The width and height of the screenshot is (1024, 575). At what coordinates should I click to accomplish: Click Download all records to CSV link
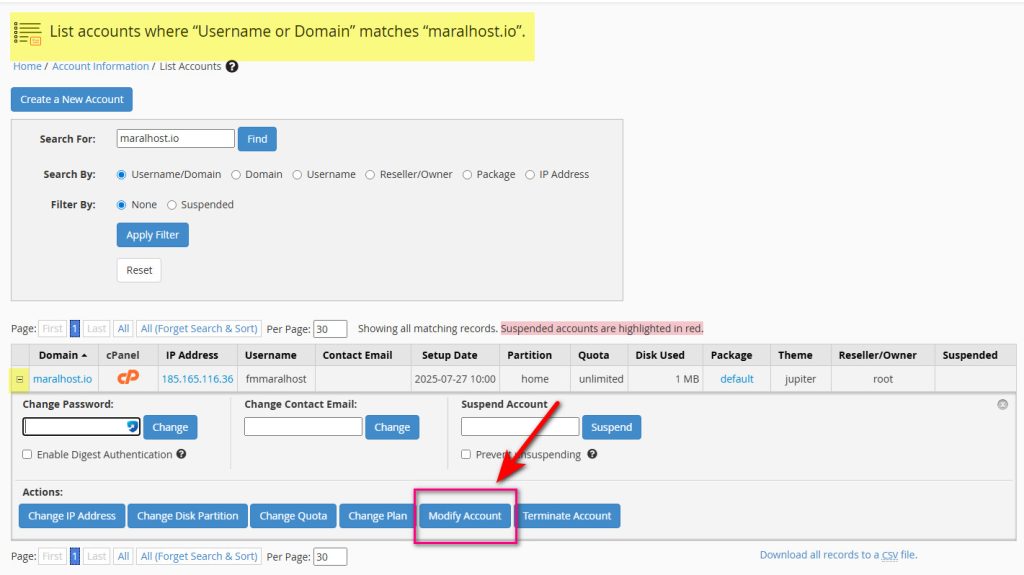tap(837, 555)
